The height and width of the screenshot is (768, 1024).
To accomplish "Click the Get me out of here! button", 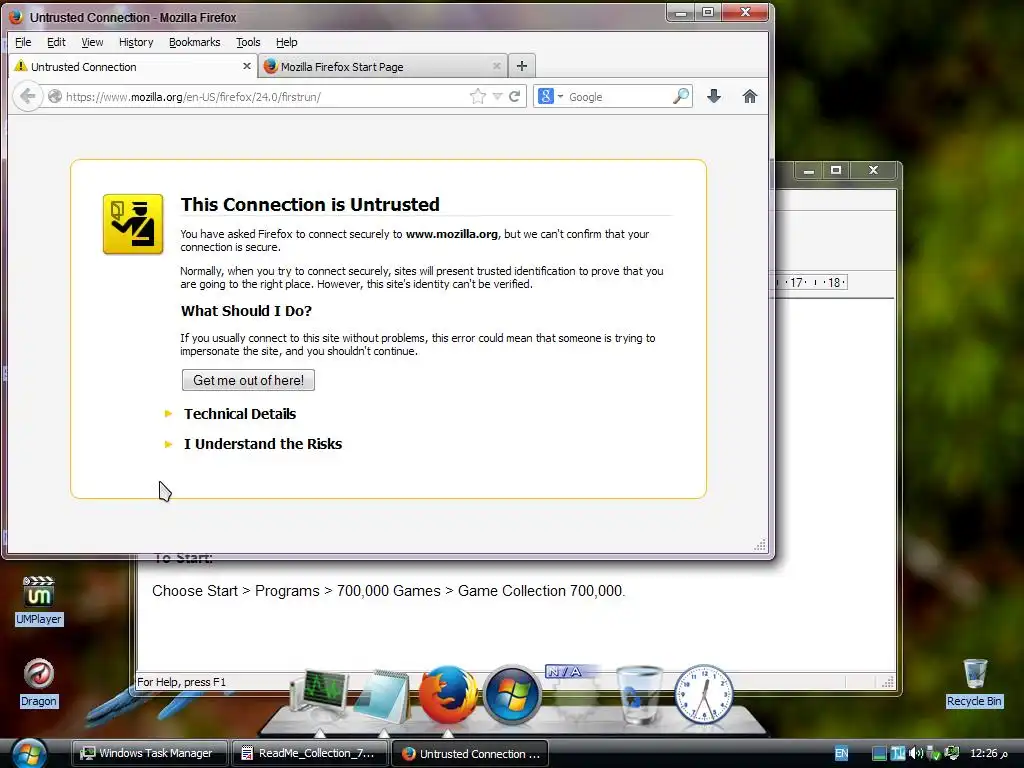I will click(x=248, y=380).
